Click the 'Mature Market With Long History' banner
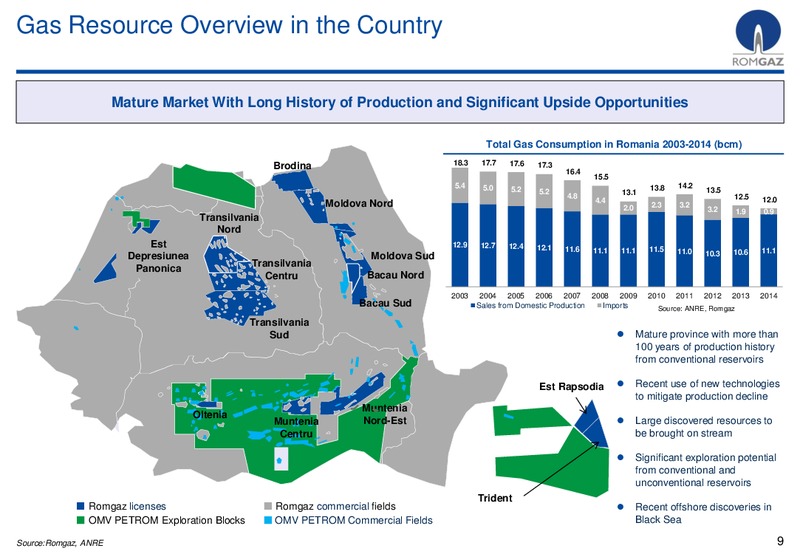Viewport: 800px width, 554px height. [400, 102]
